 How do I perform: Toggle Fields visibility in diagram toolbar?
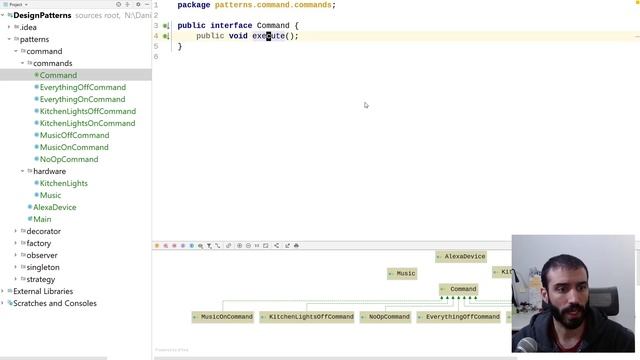point(157,246)
